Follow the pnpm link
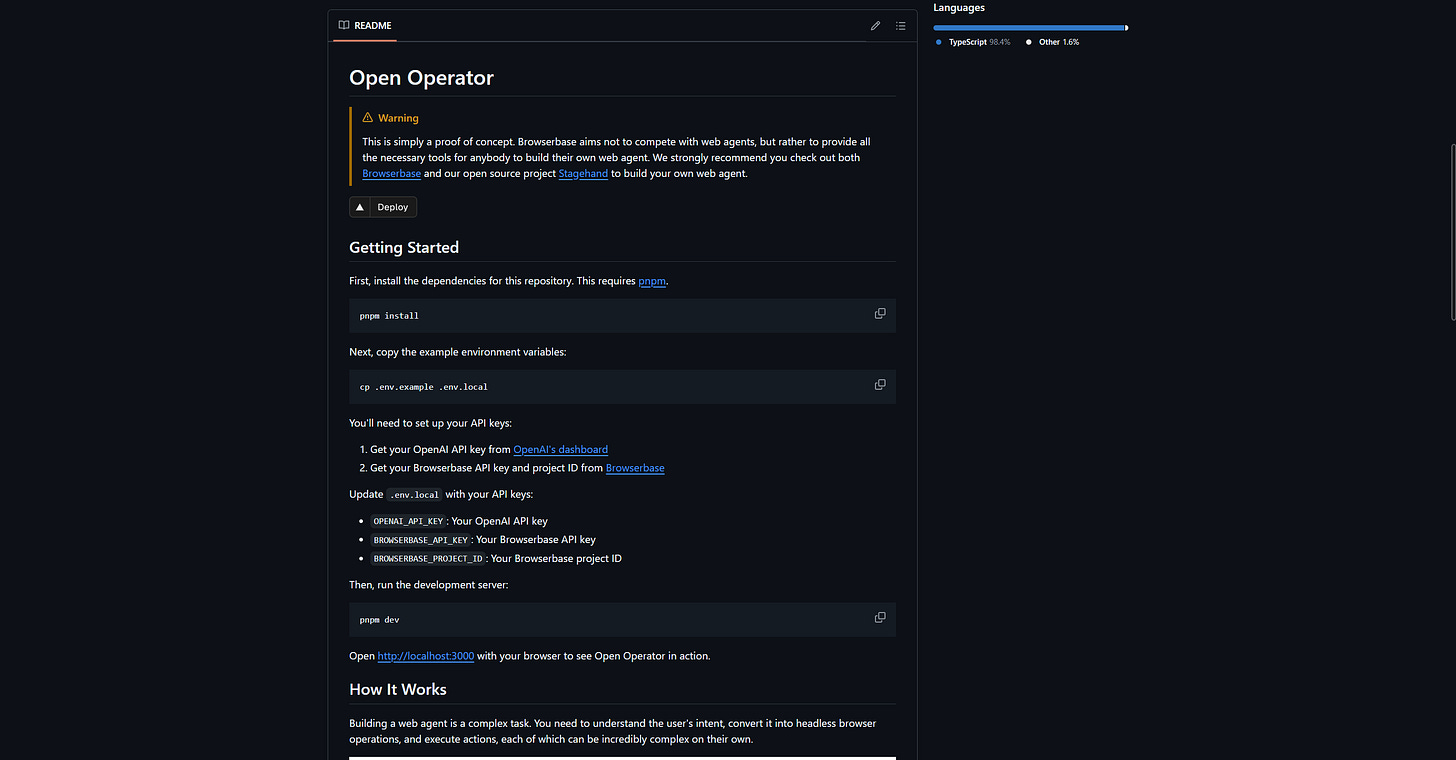Viewport: 1456px width, 760px height. coord(652,281)
